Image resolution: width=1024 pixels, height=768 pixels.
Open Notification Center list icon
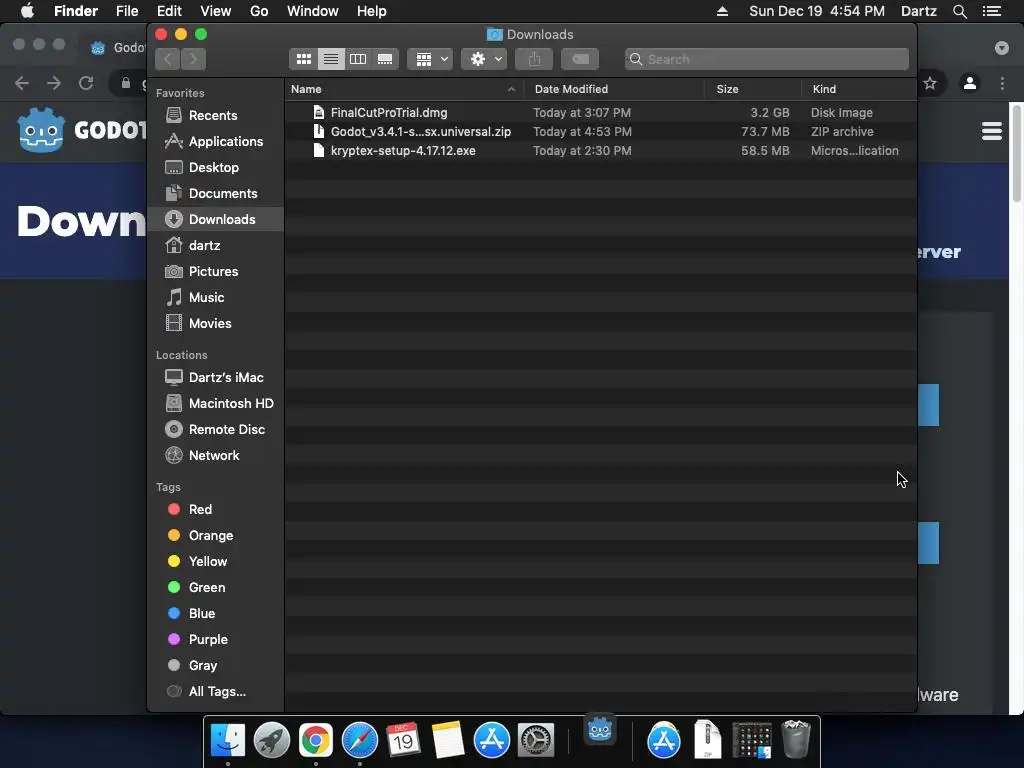(x=992, y=11)
